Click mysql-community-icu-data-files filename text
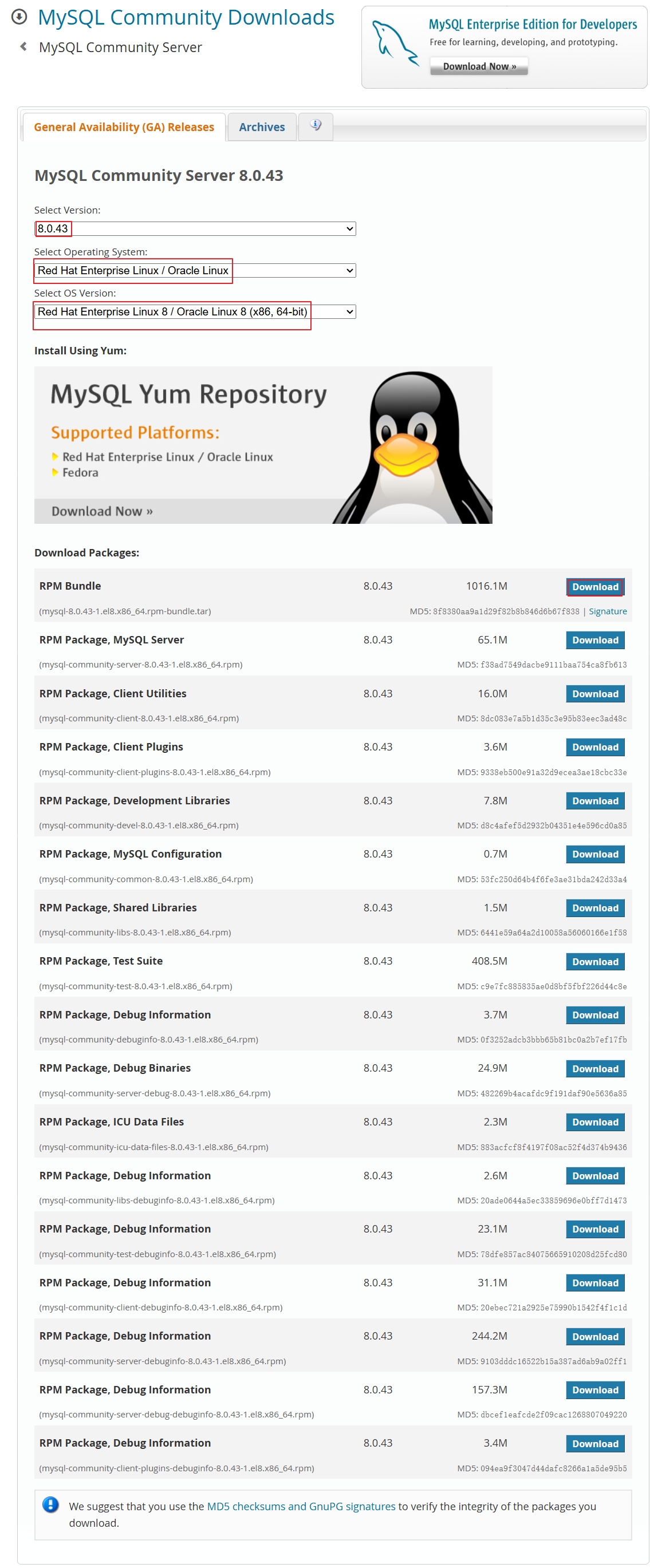Viewport: 650px width, 1568px height. coord(153,1147)
